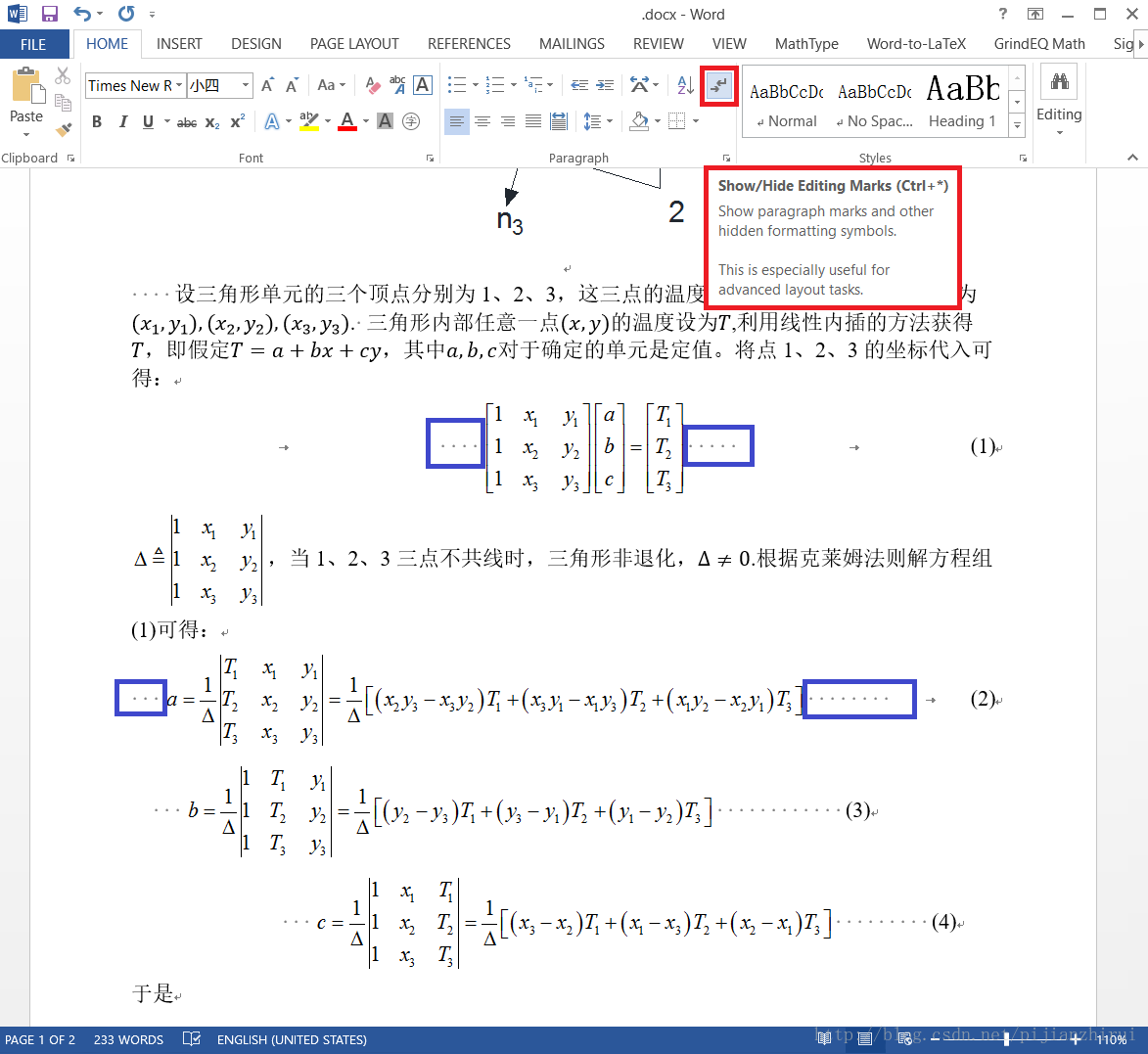Click the Distributed alignment icon

[x=559, y=121]
